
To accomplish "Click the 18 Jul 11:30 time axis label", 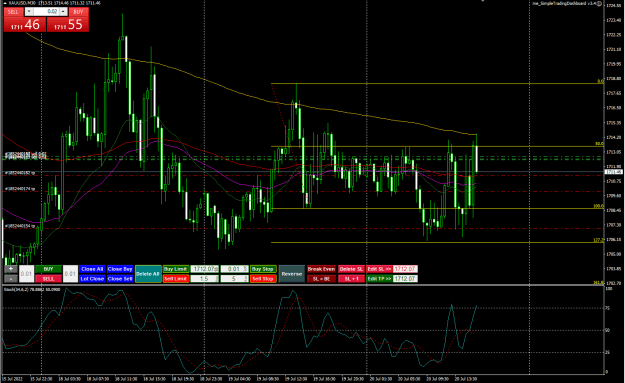I will [x=126, y=379].
